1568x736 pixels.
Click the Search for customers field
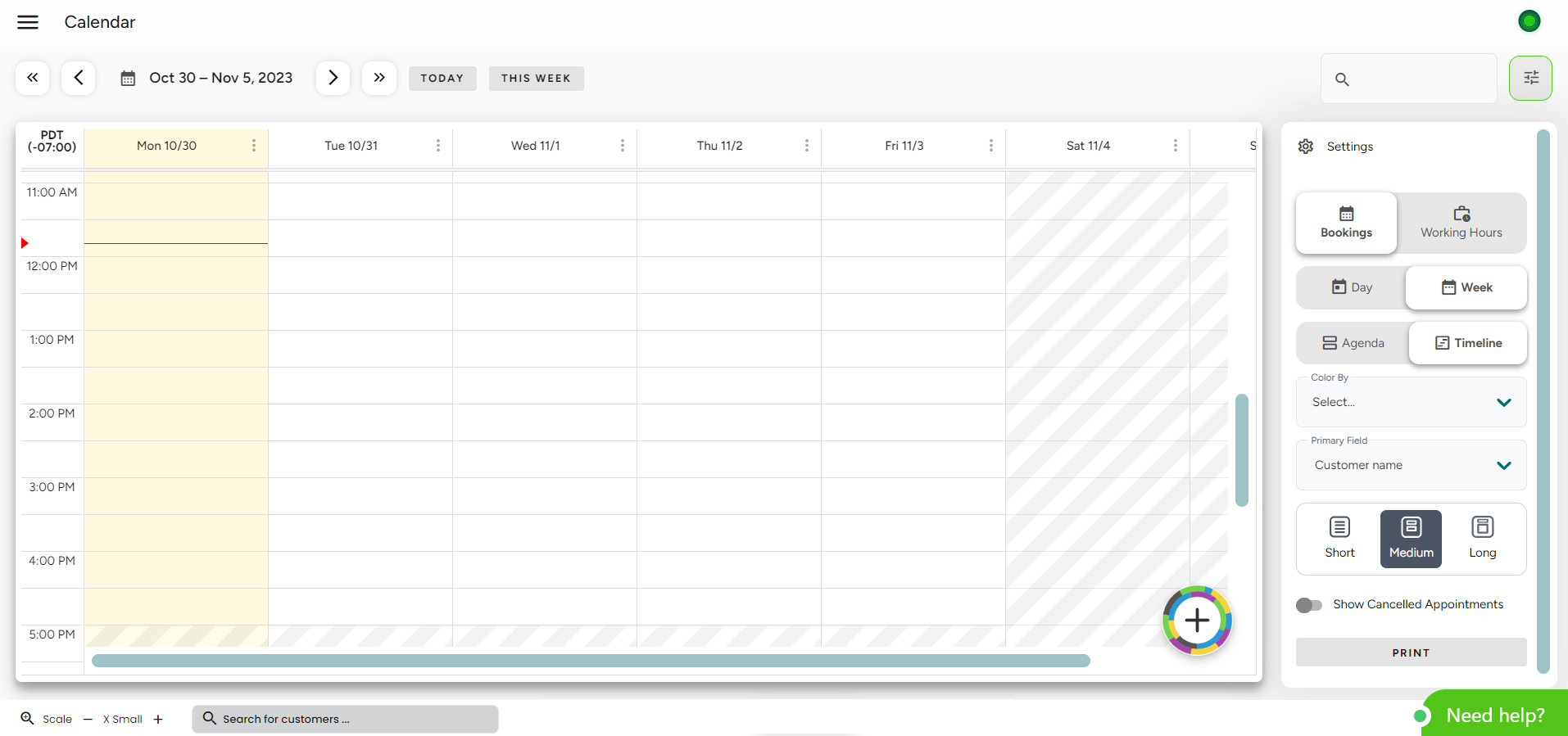(345, 719)
